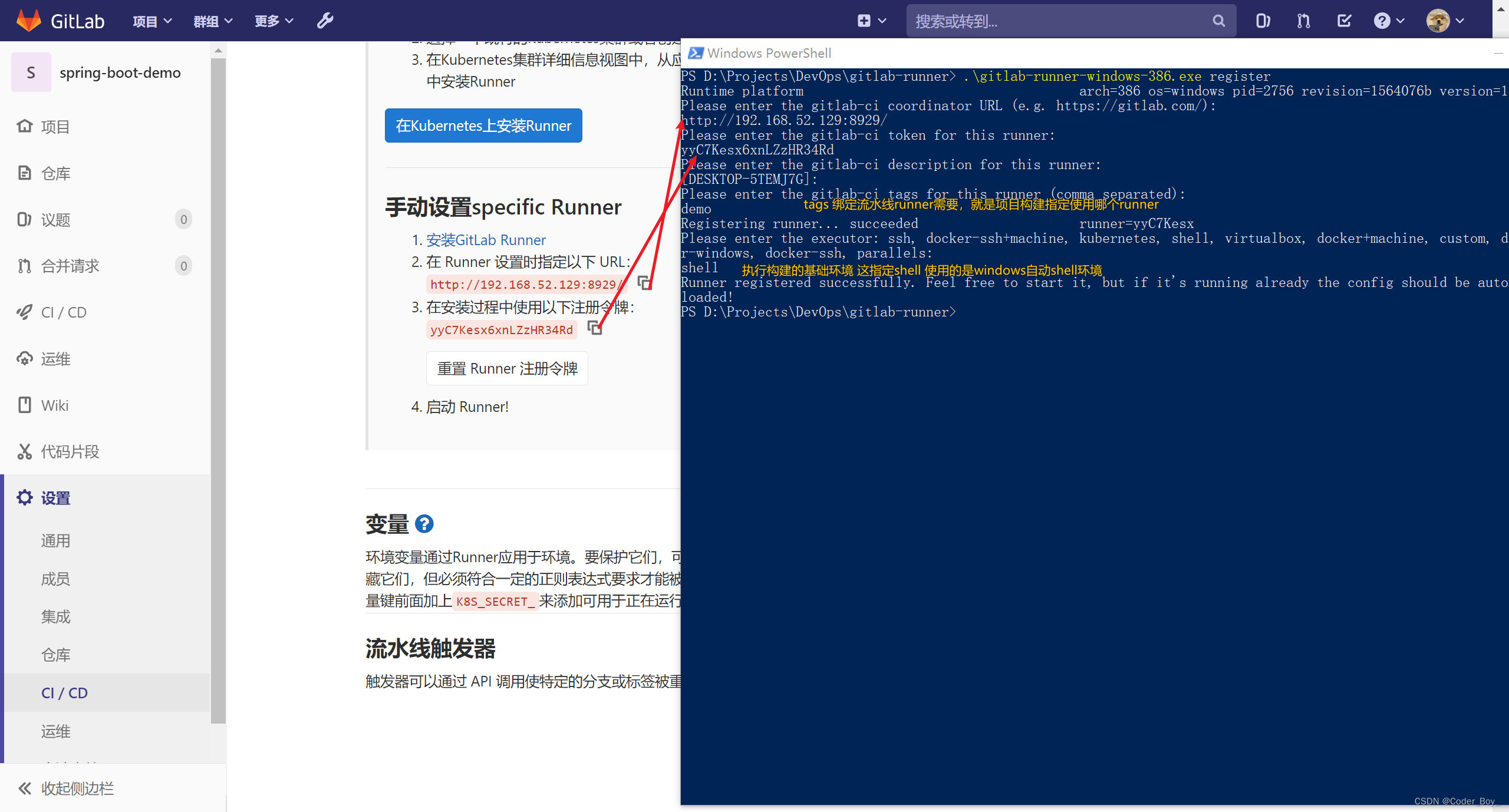Copy the registration token with copy icon

pyautogui.click(x=595, y=328)
